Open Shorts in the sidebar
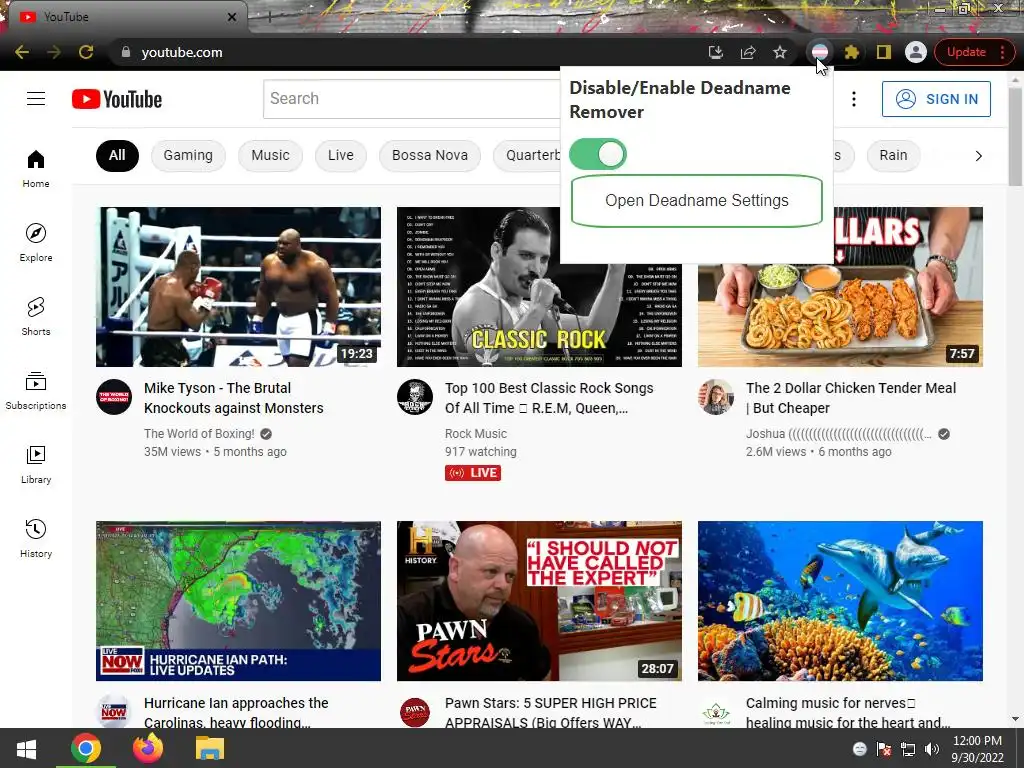The image size is (1024, 768). tap(36, 316)
